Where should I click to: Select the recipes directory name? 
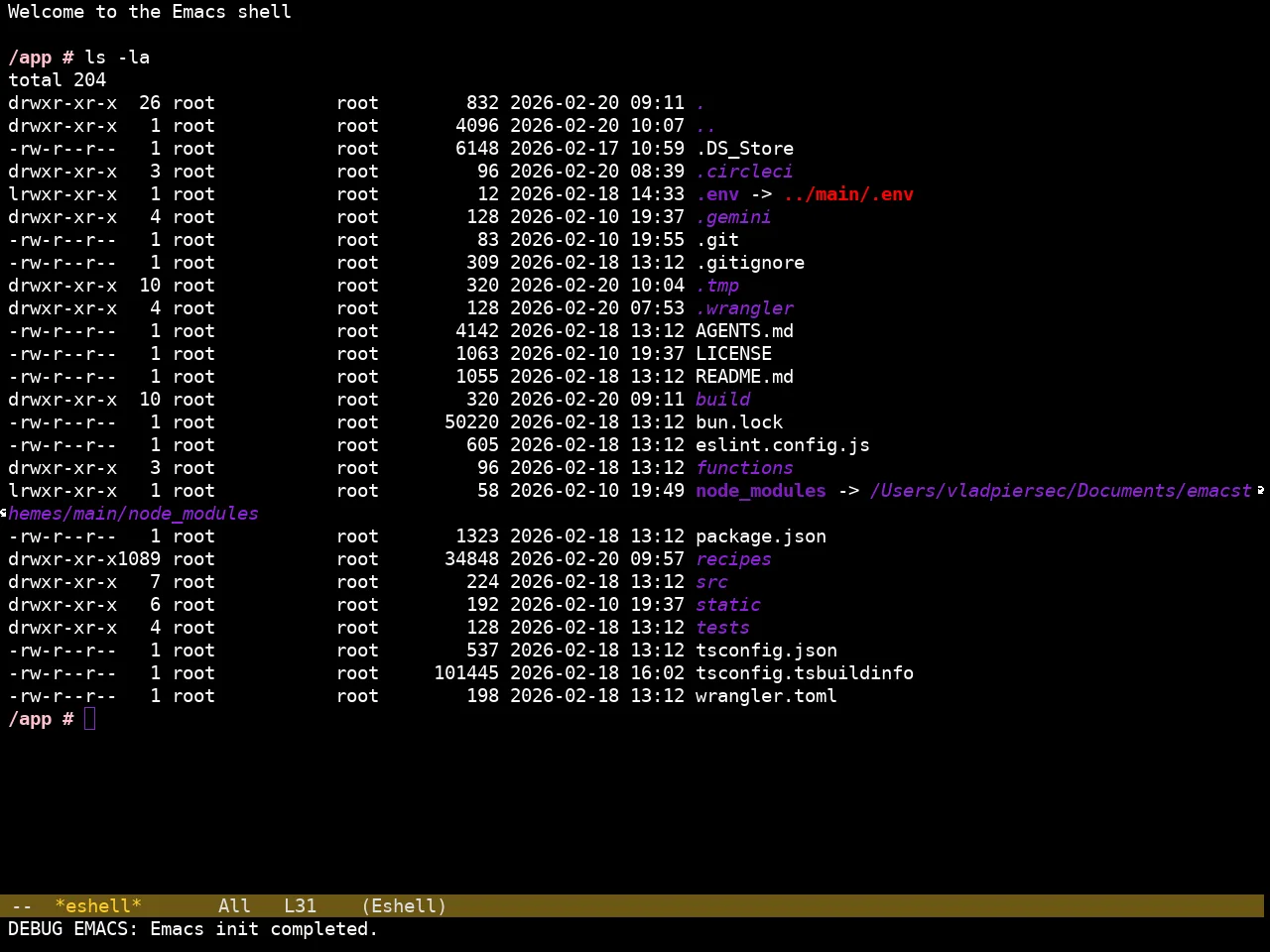[733, 559]
